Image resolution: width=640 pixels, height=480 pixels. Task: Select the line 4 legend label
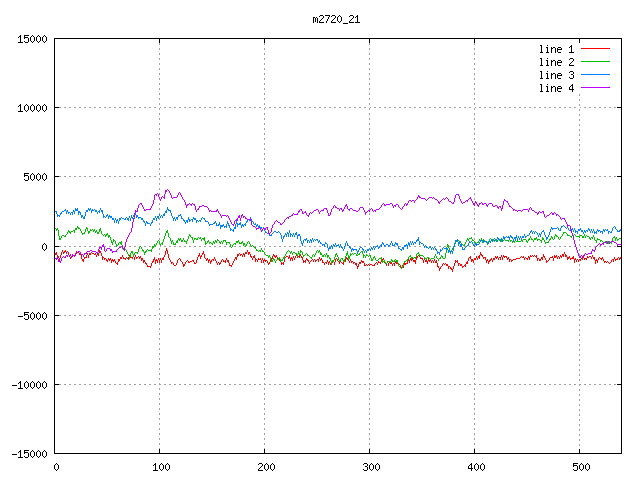pyautogui.click(x=557, y=88)
